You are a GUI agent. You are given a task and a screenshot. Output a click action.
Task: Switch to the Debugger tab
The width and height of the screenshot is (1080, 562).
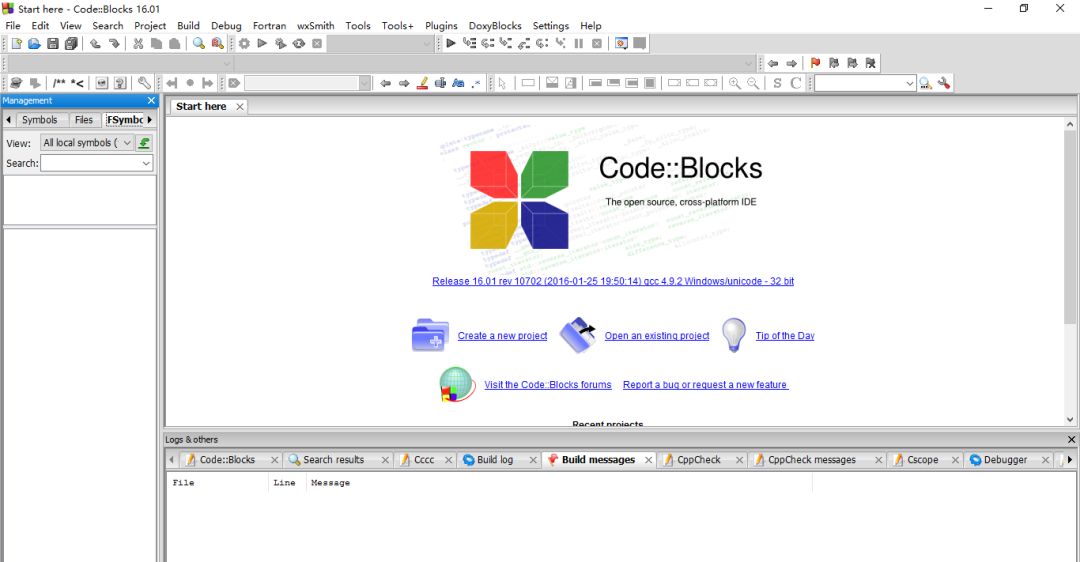(x=1005, y=459)
